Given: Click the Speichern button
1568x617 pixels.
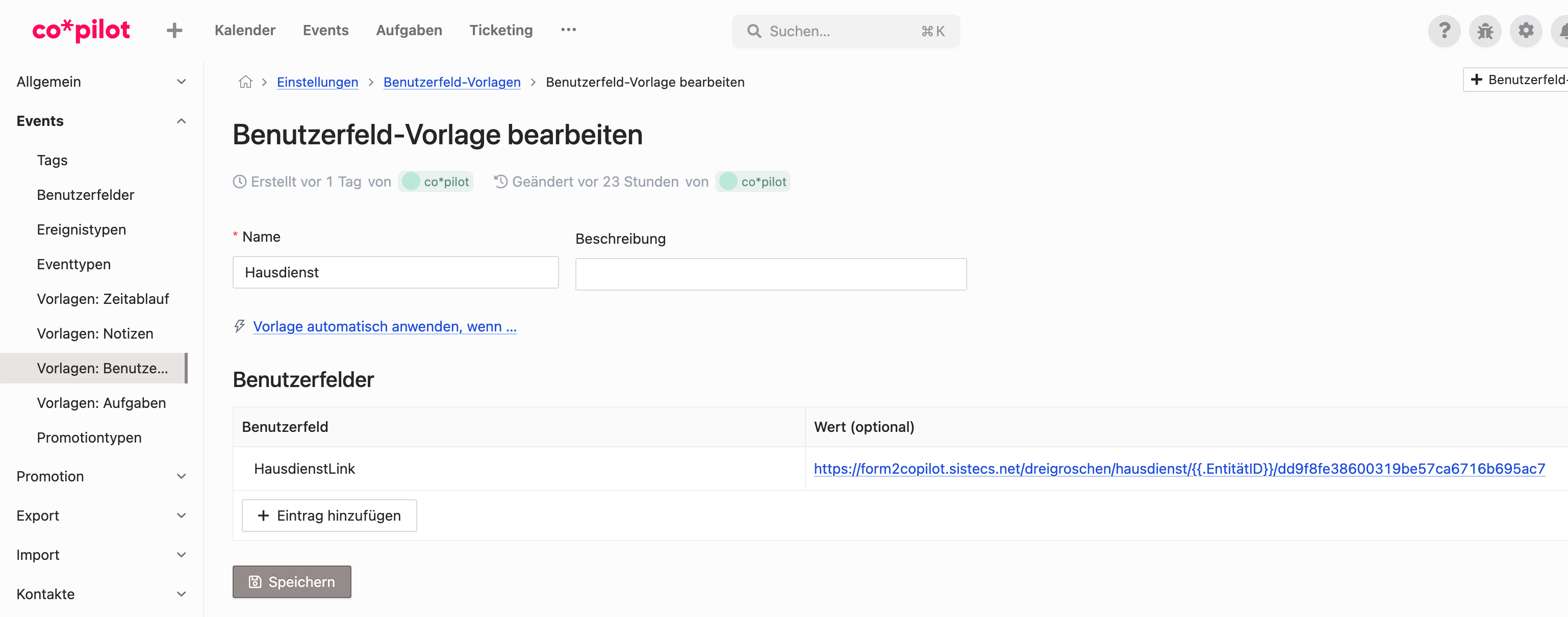Looking at the screenshot, I should (x=292, y=582).
